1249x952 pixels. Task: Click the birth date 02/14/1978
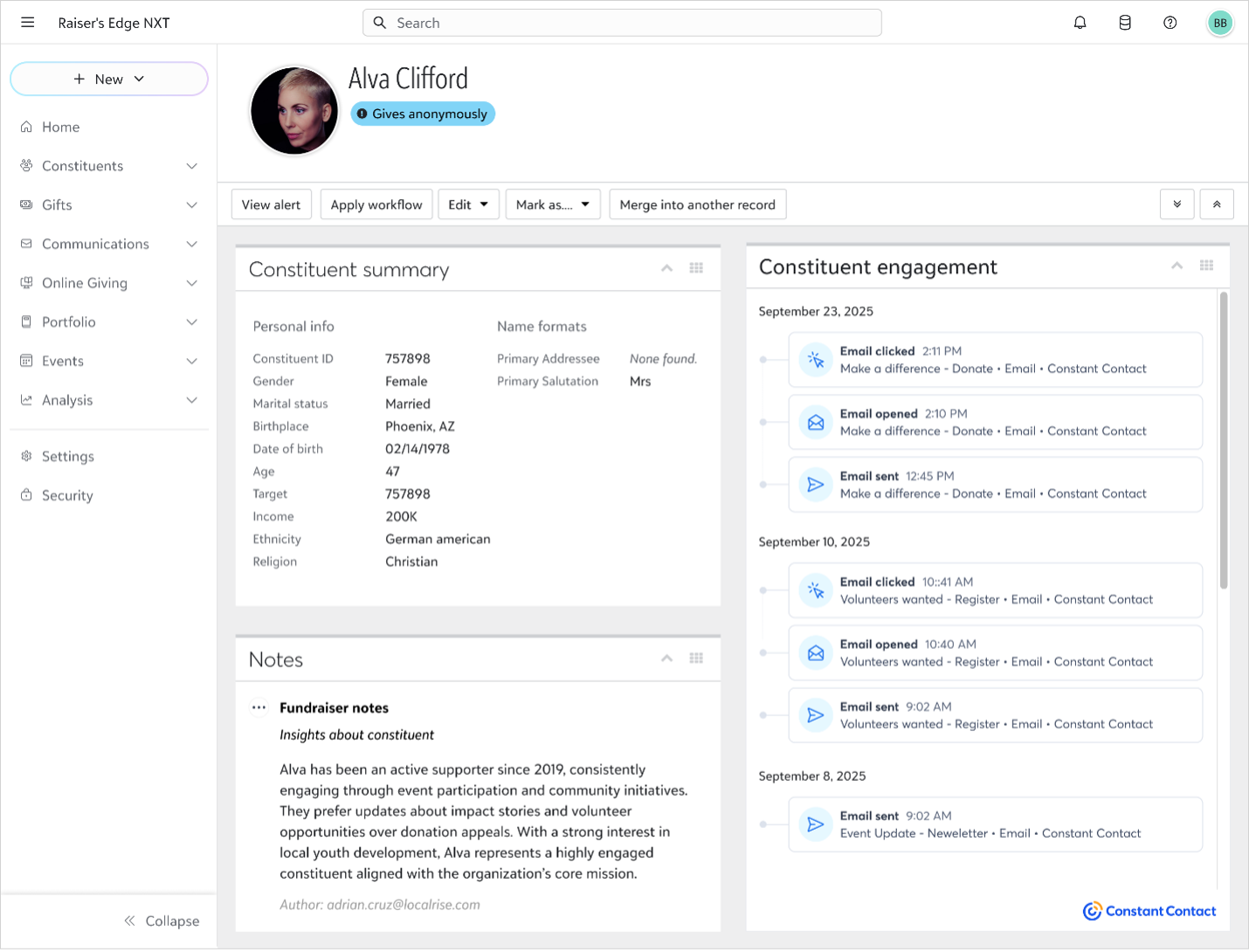click(417, 449)
